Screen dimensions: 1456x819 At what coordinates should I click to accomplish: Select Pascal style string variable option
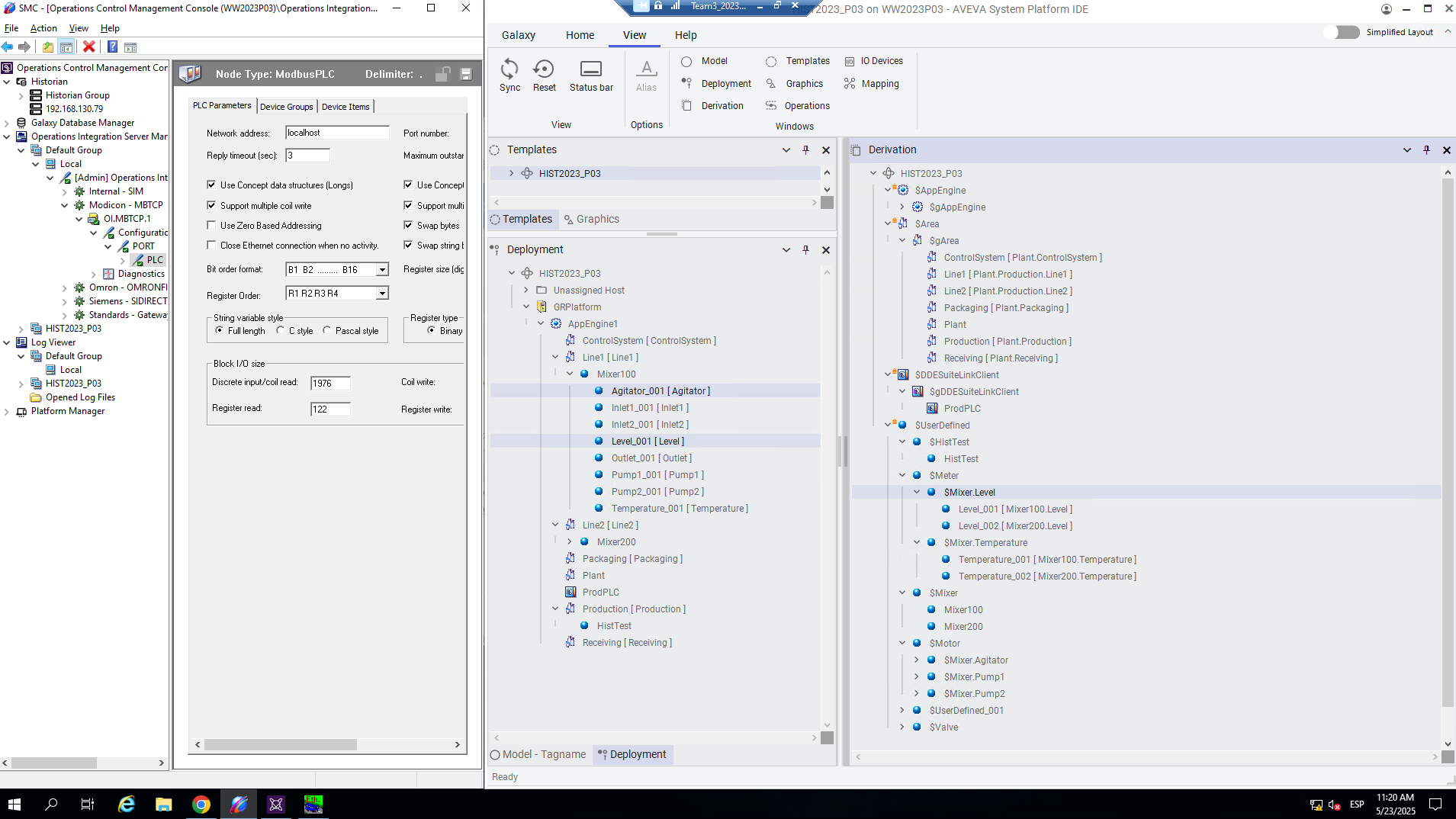tap(327, 330)
